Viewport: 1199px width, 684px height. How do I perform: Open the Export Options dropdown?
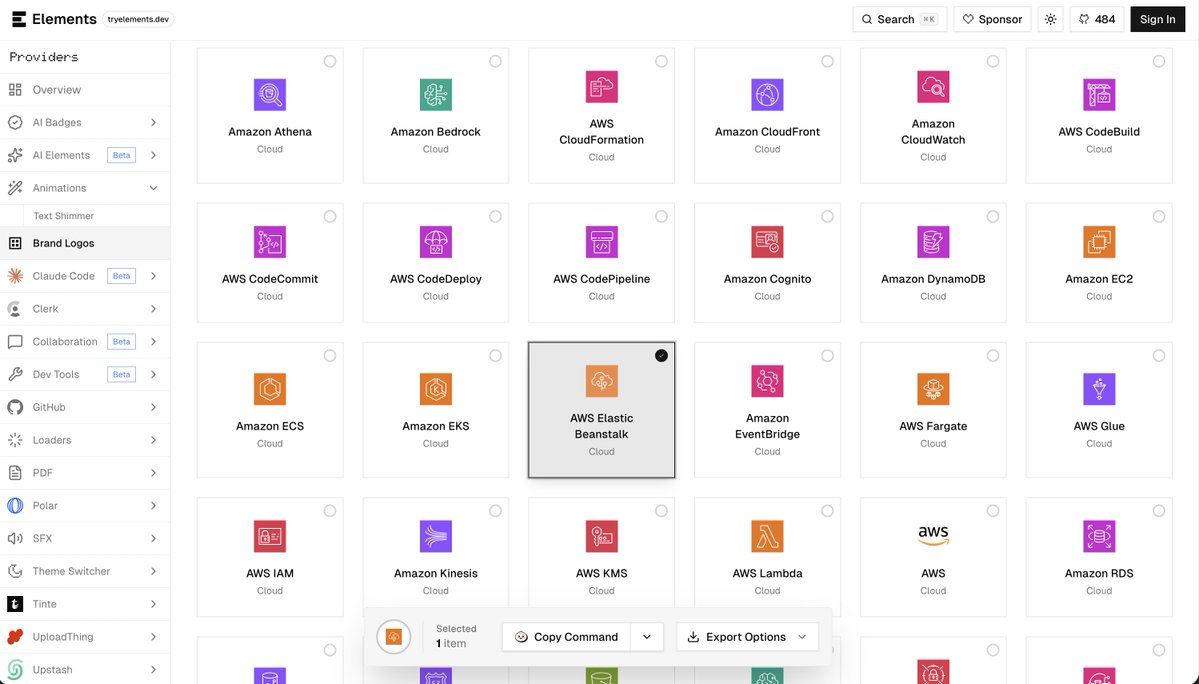click(x=747, y=637)
